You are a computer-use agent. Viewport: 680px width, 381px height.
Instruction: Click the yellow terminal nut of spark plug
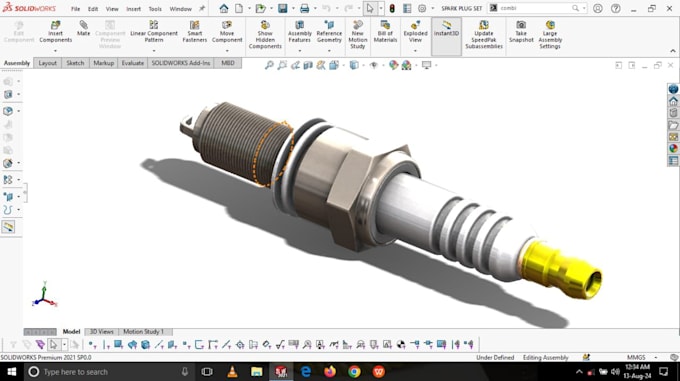click(x=561, y=270)
